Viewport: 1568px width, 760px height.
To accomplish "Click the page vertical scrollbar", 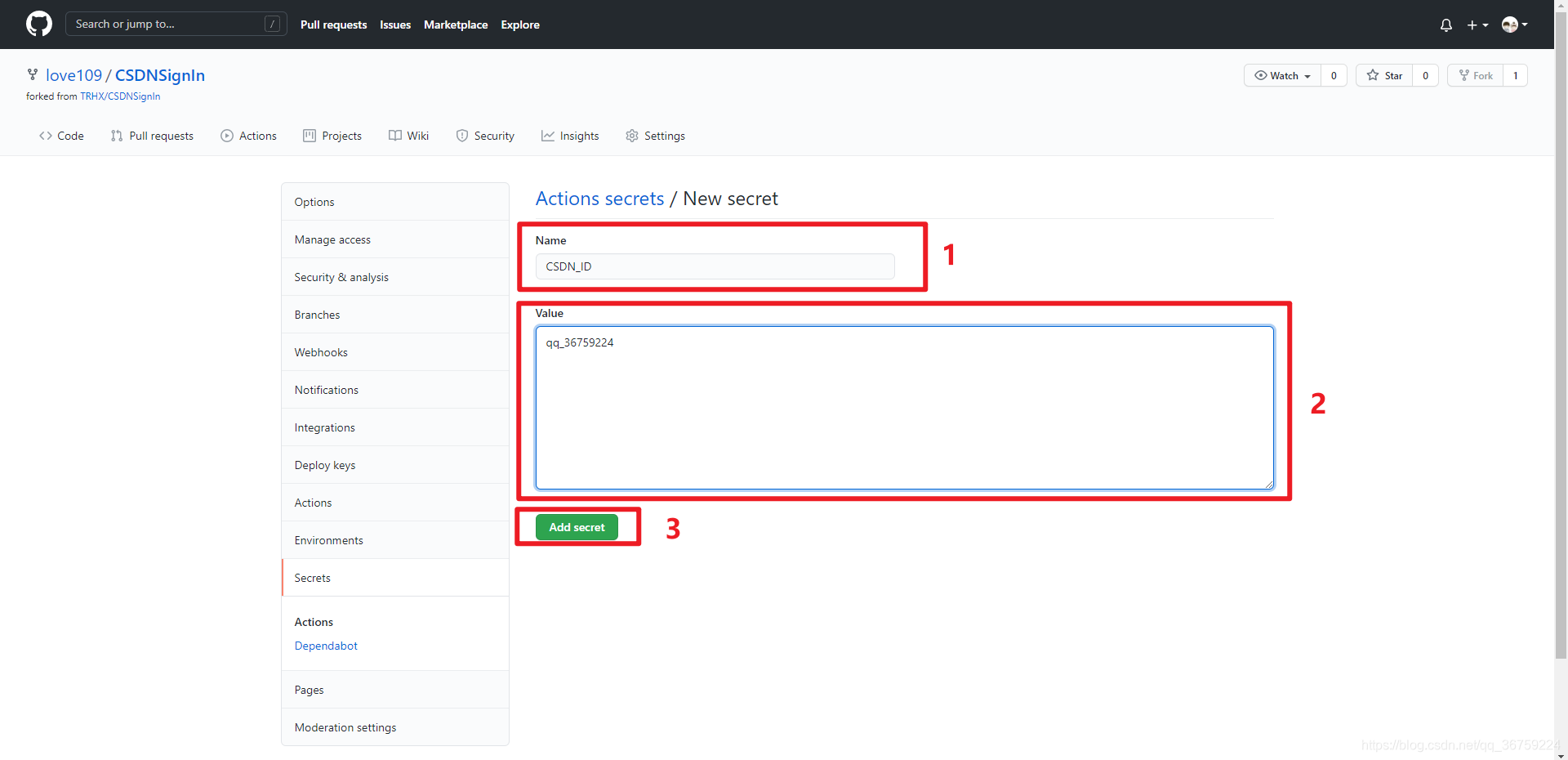I will 1561,335.
